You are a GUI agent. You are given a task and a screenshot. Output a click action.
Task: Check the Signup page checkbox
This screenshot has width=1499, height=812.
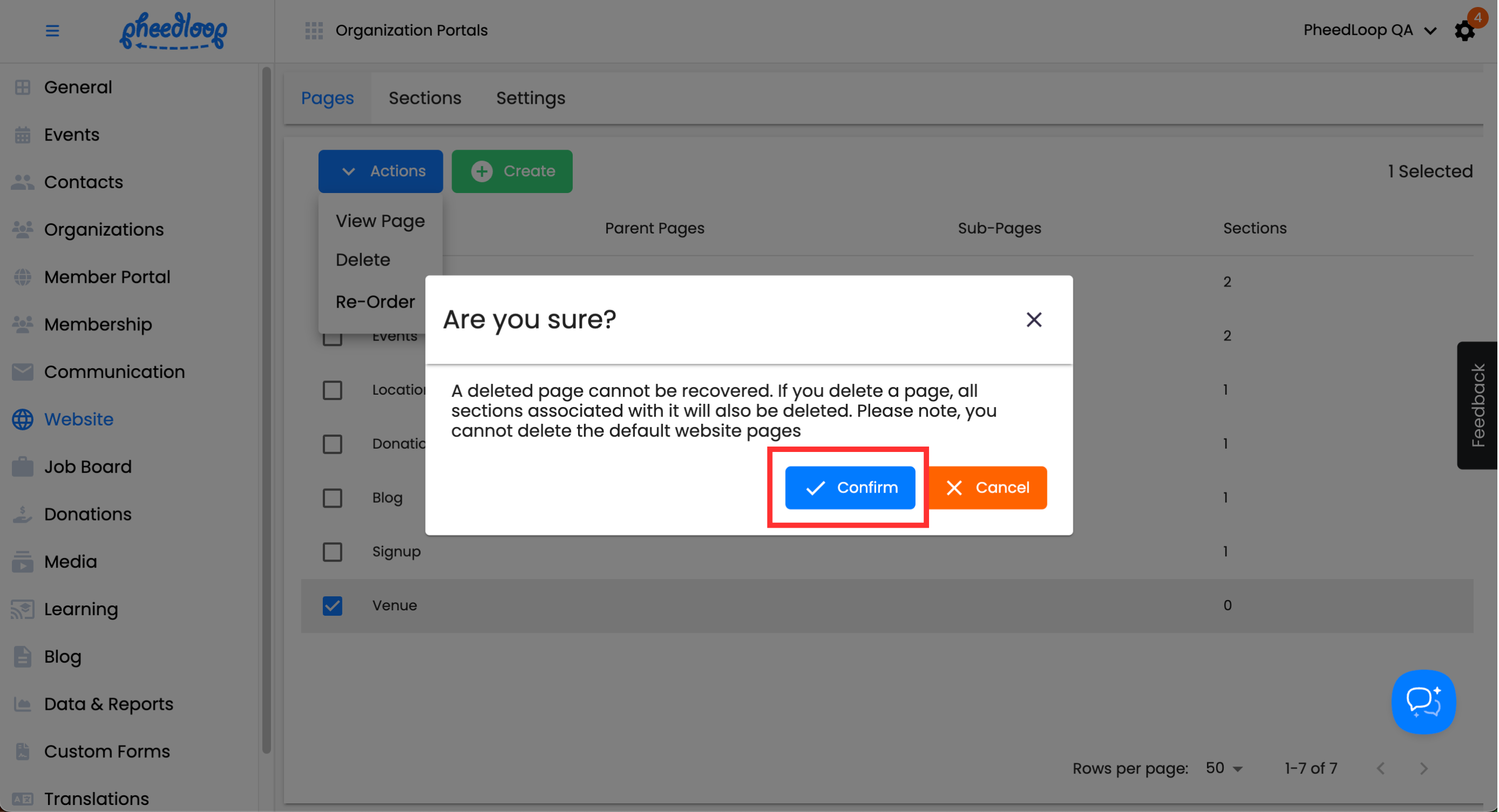click(x=332, y=551)
